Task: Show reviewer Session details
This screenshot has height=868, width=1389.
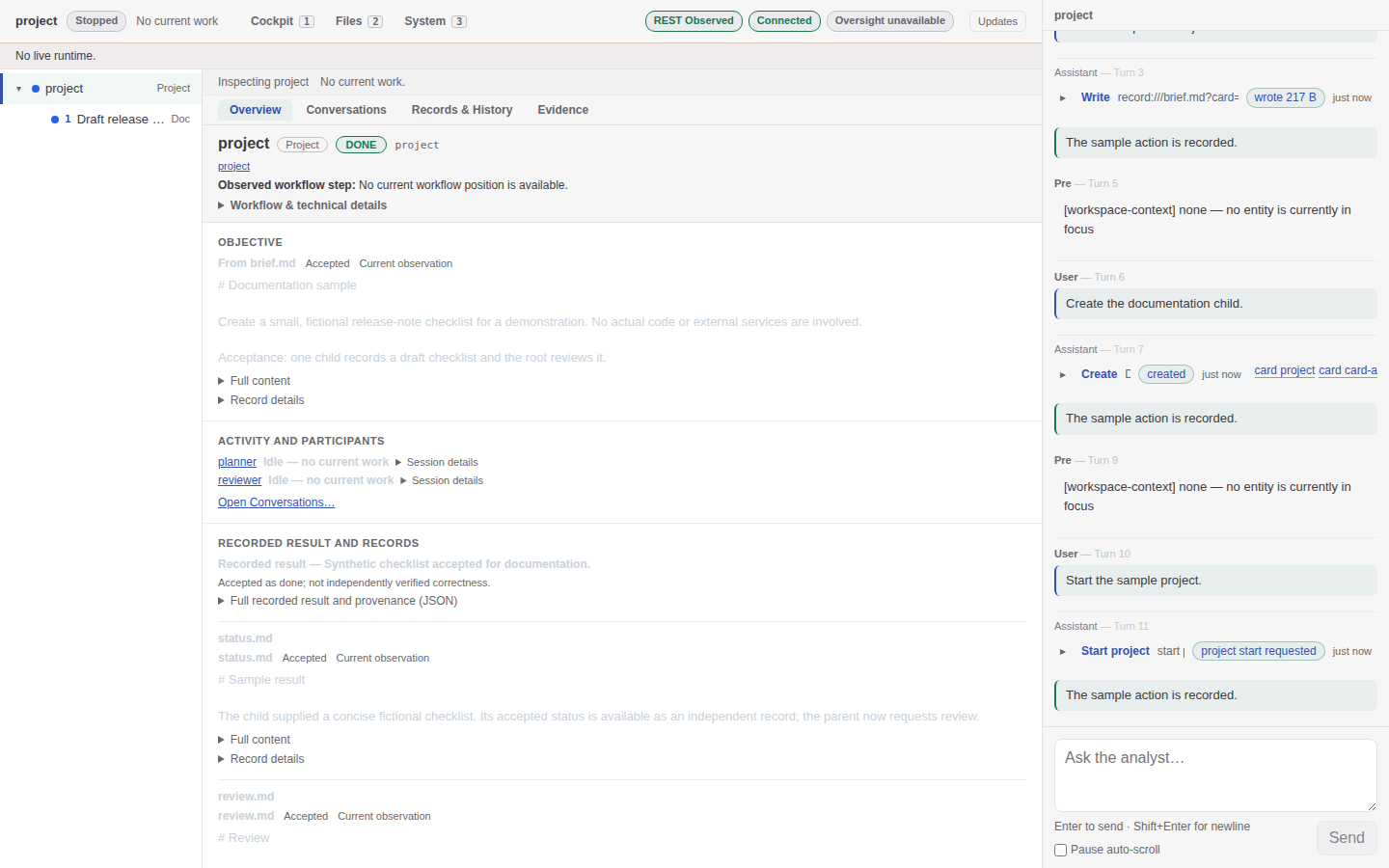Action: coord(442,480)
